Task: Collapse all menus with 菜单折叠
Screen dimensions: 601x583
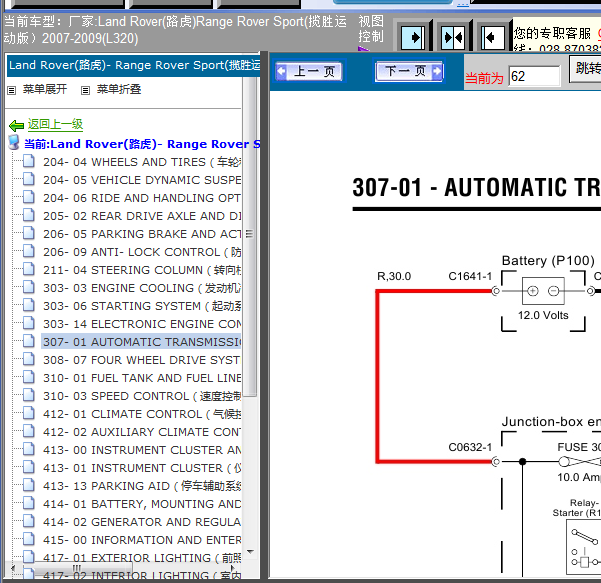Action: coord(119,89)
